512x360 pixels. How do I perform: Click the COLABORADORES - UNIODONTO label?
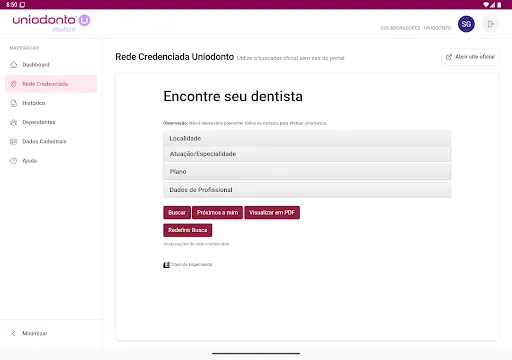tap(416, 28)
